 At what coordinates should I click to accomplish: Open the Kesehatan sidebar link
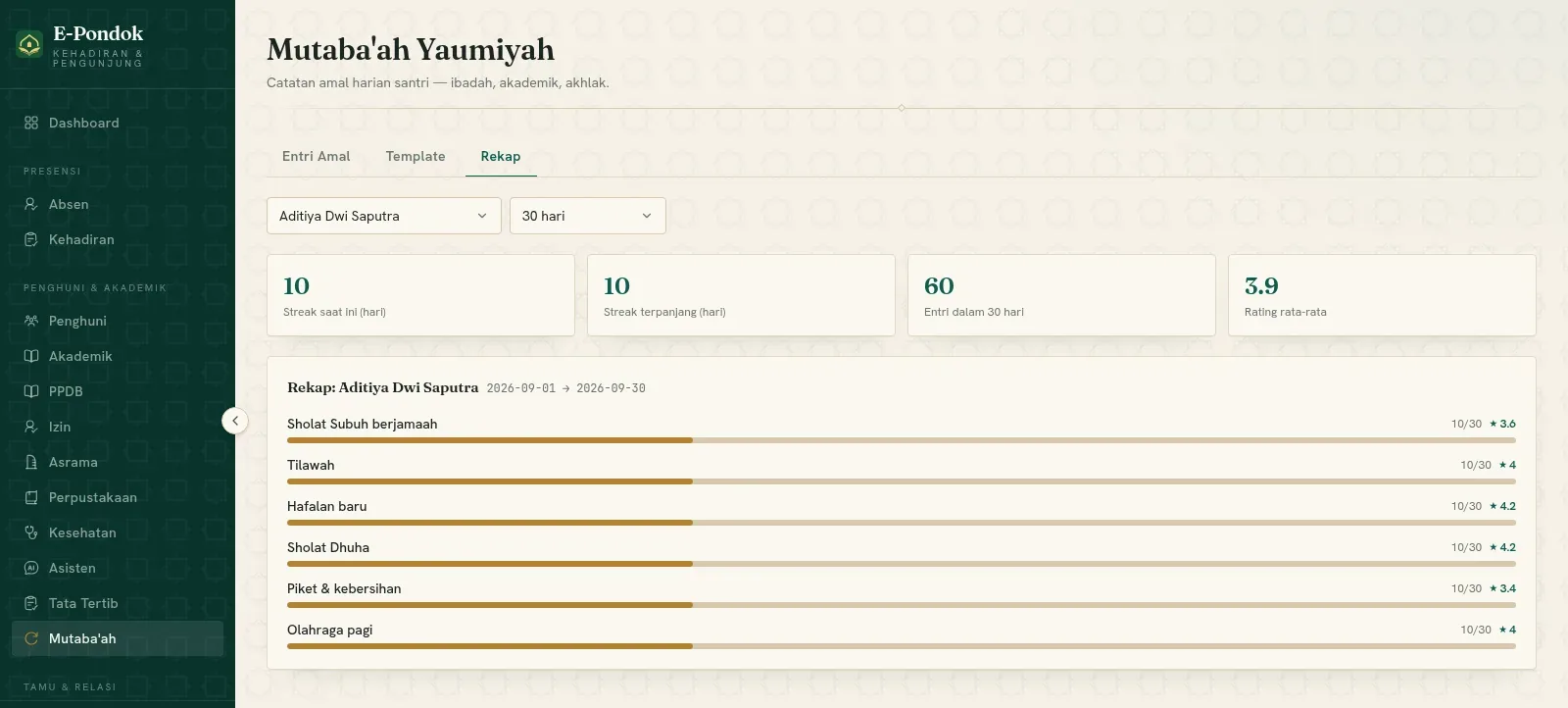pos(118,532)
